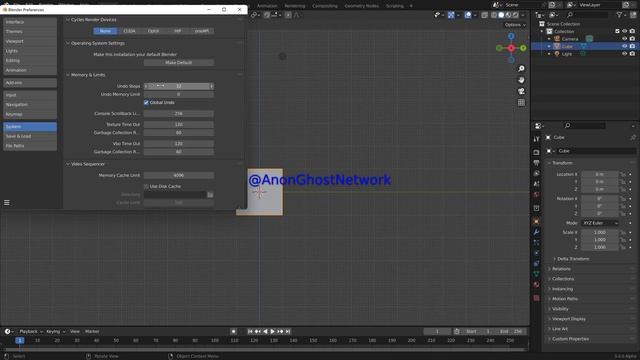The height and width of the screenshot is (360, 640).
Task: Open the Physics properties tab icon
Action: pos(536,253)
